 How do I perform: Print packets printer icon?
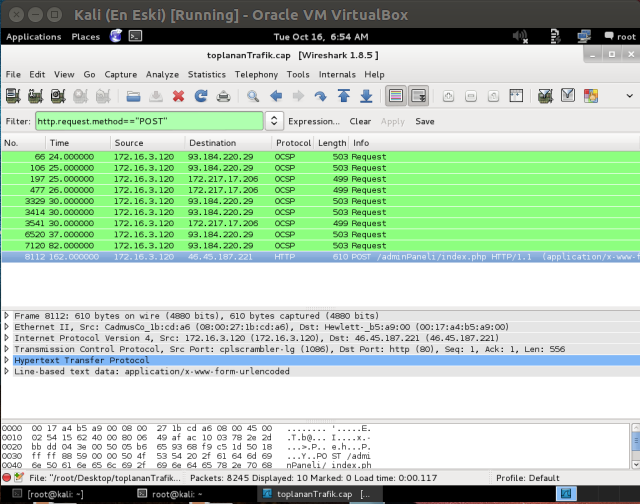(223, 96)
